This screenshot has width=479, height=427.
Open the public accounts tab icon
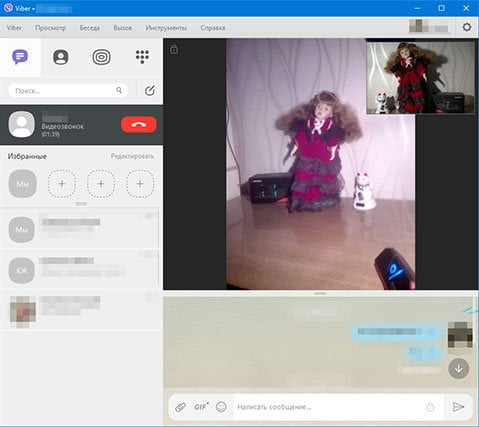click(x=101, y=57)
